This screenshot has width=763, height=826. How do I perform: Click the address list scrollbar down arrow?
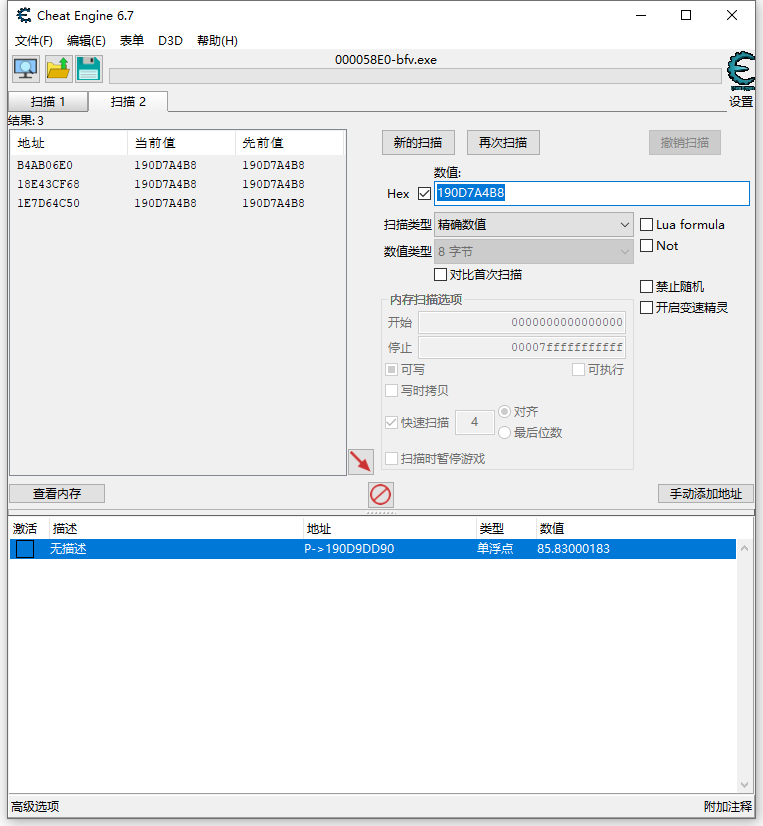pyautogui.click(x=745, y=784)
